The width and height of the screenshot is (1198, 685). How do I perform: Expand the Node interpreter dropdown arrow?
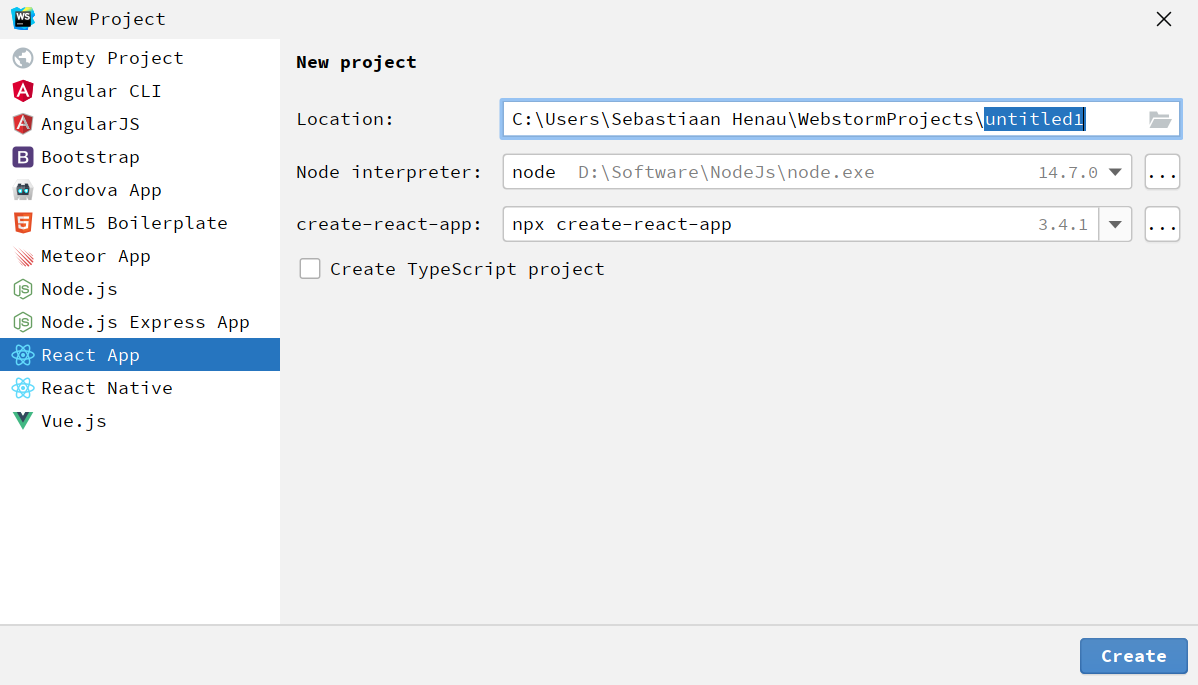tap(1115, 172)
